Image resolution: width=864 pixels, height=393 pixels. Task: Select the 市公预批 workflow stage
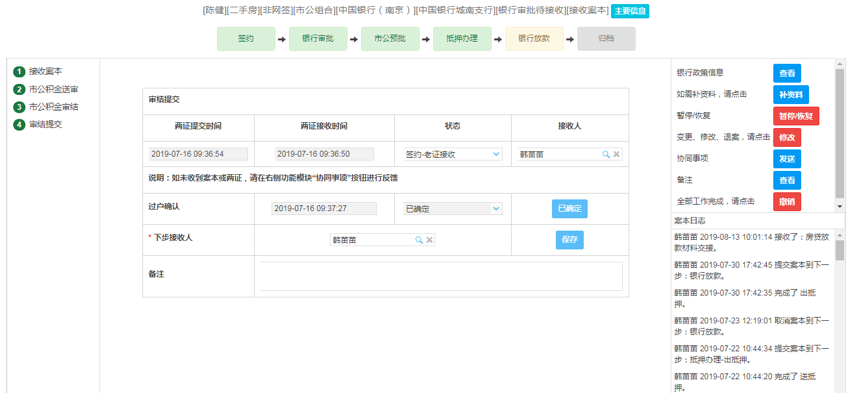coord(390,39)
